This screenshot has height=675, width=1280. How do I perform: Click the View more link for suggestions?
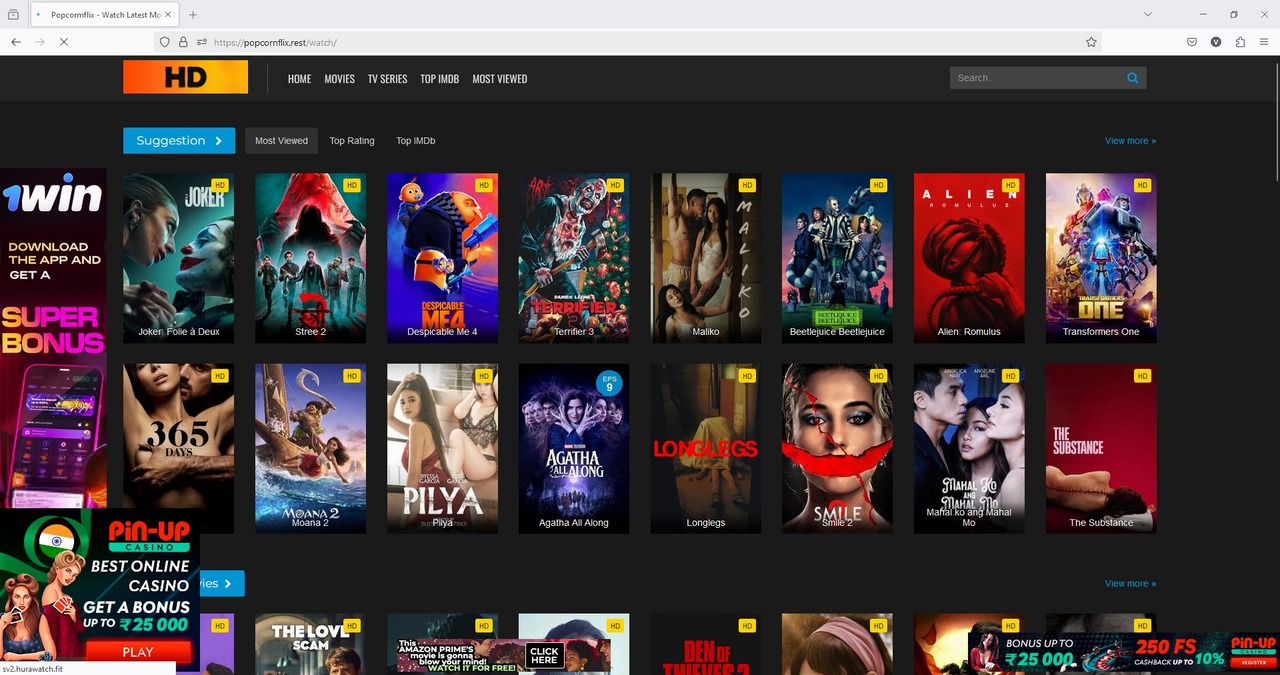click(1130, 140)
